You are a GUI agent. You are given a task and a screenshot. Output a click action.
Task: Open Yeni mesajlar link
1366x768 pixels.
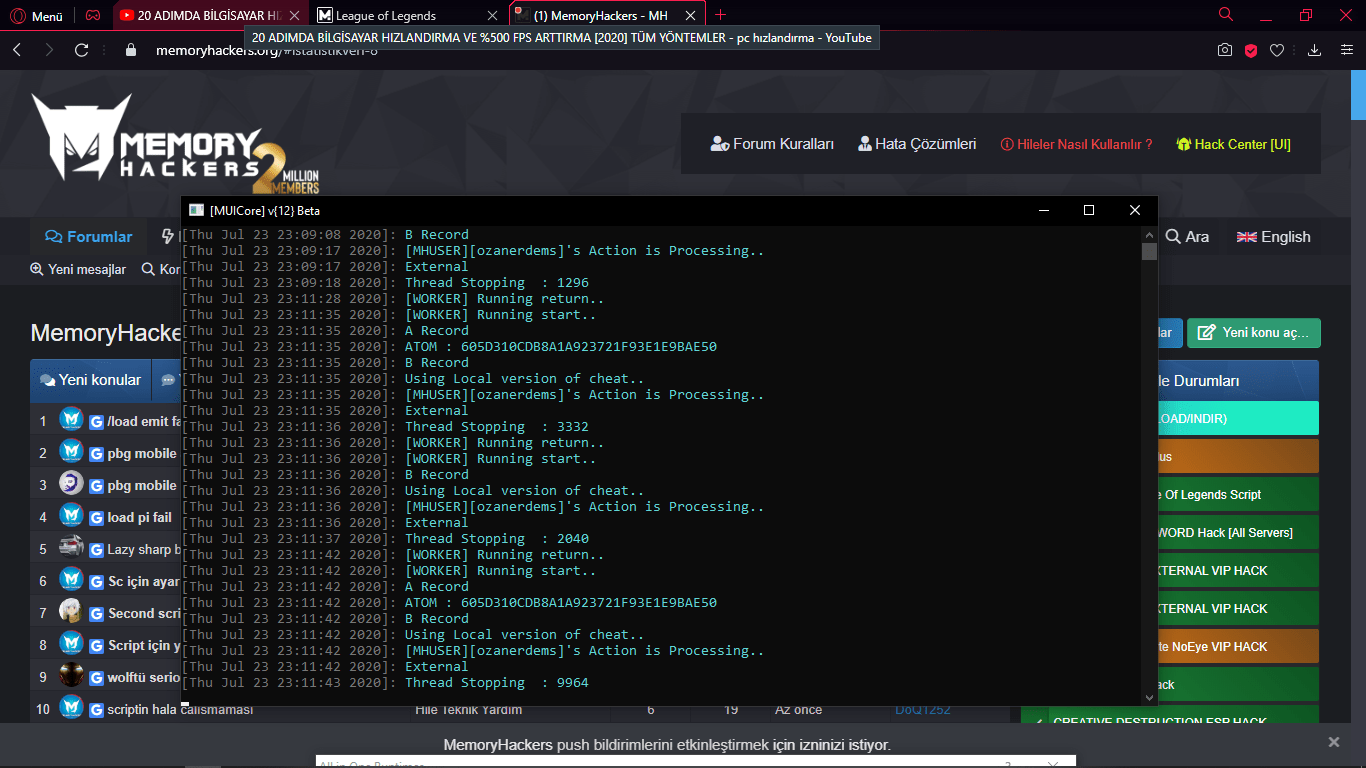click(x=78, y=270)
